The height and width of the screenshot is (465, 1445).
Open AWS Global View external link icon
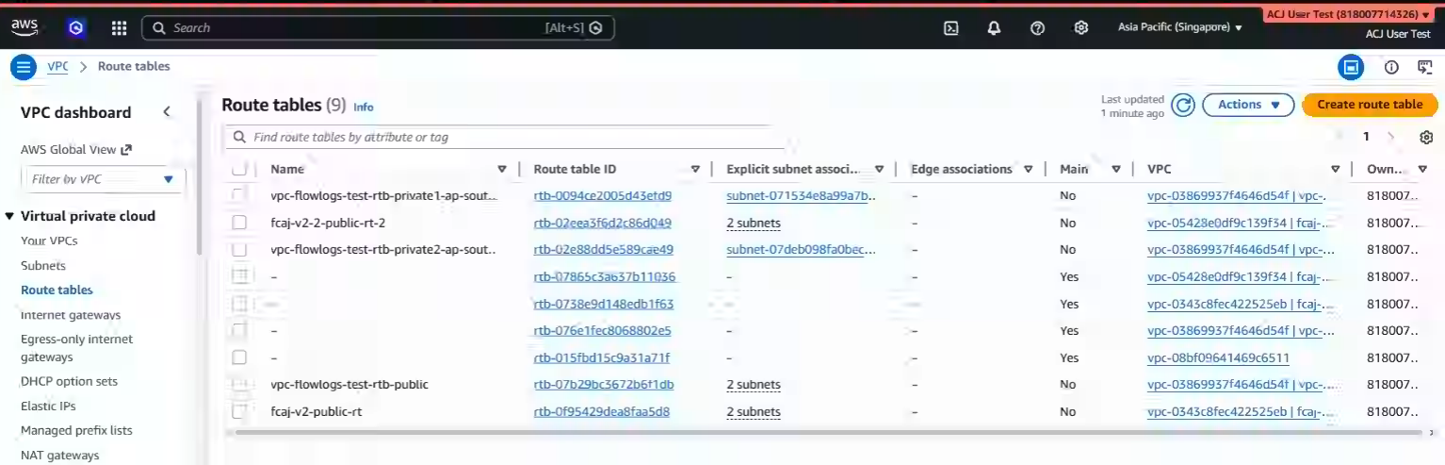coord(126,149)
